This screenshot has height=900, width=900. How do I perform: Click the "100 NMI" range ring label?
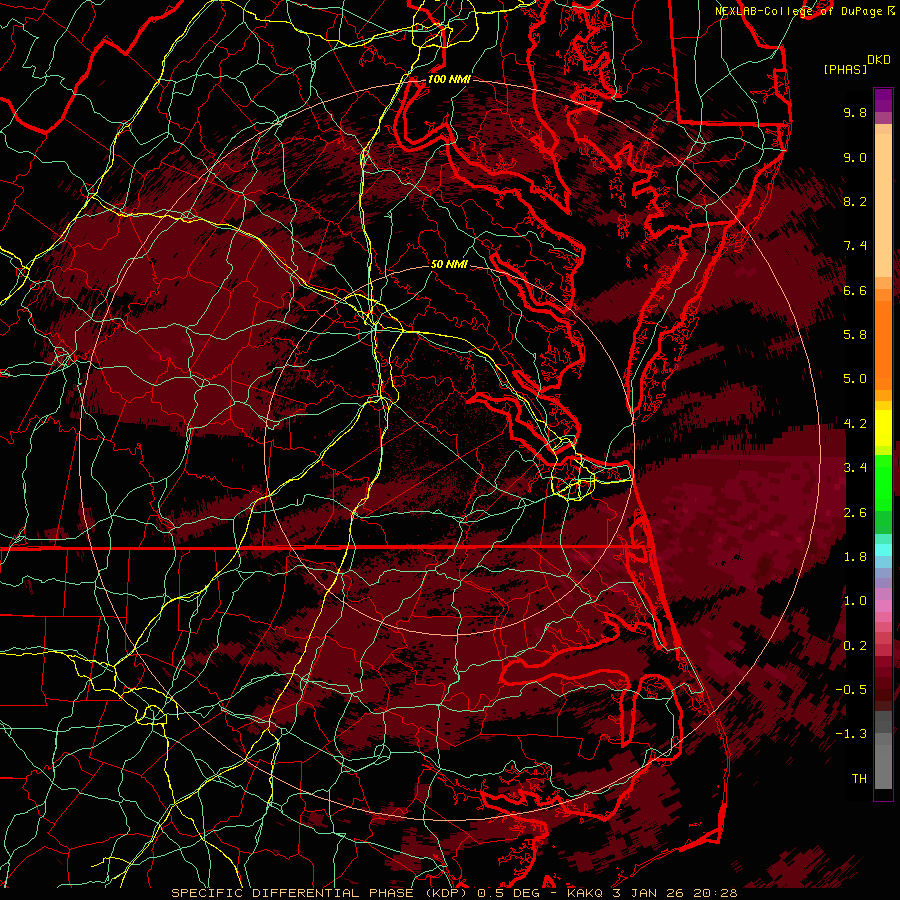pyautogui.click(x=449, y=79)
